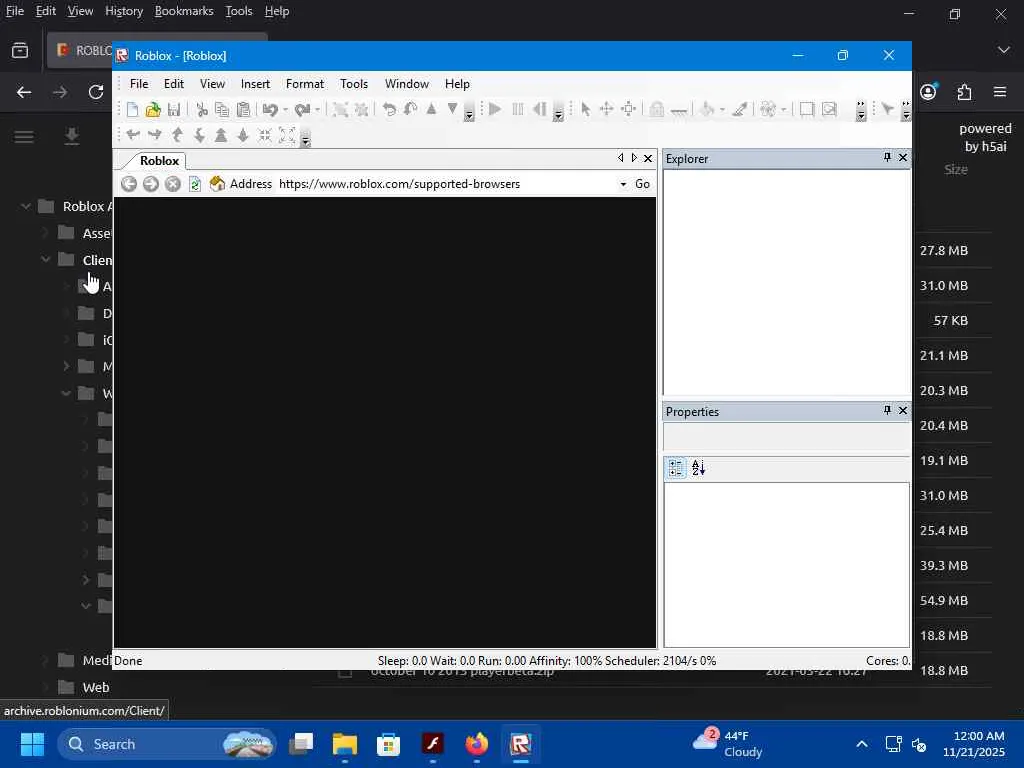Go back using the Studio browser Back button

pyautogui.click(x=129, y=184)
